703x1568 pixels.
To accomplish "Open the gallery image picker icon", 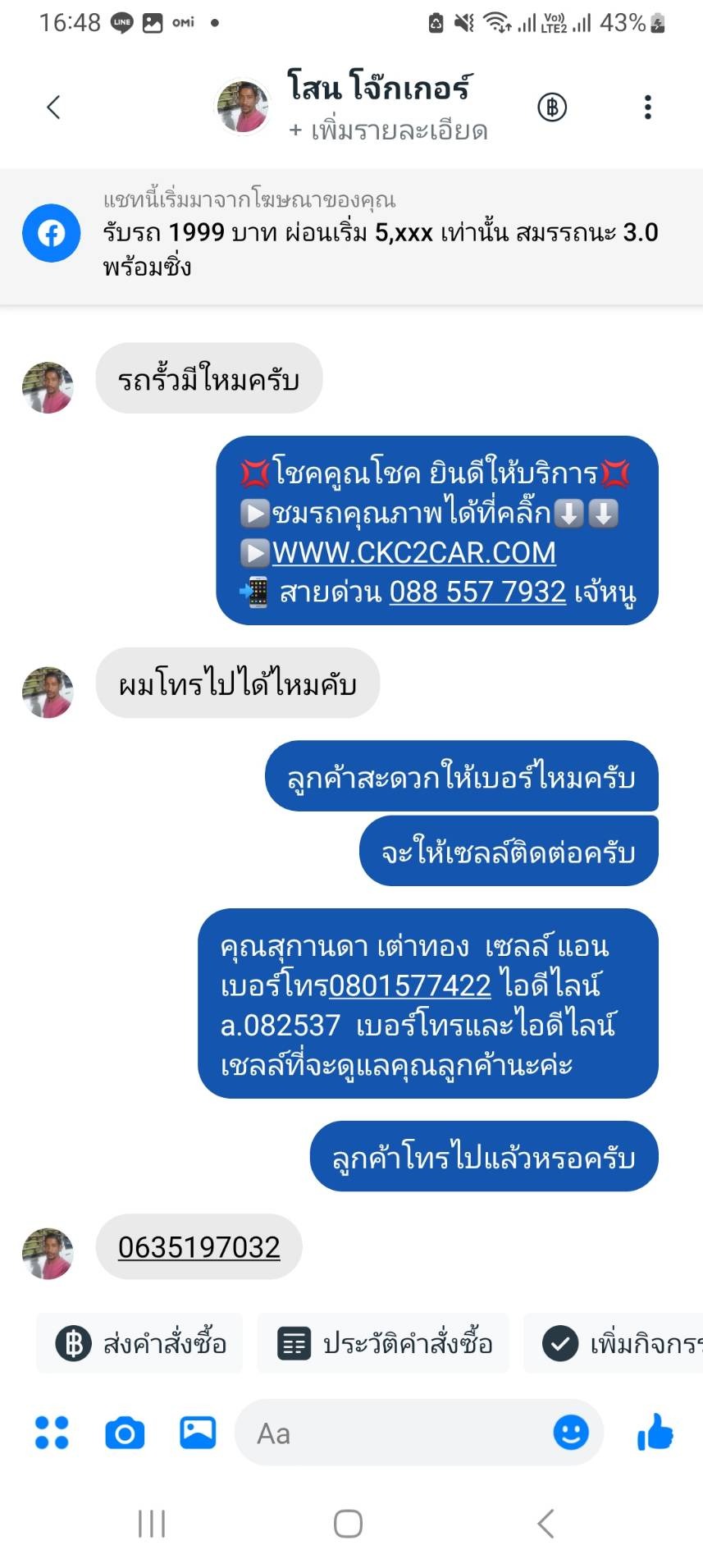I will coord(198,1433).
